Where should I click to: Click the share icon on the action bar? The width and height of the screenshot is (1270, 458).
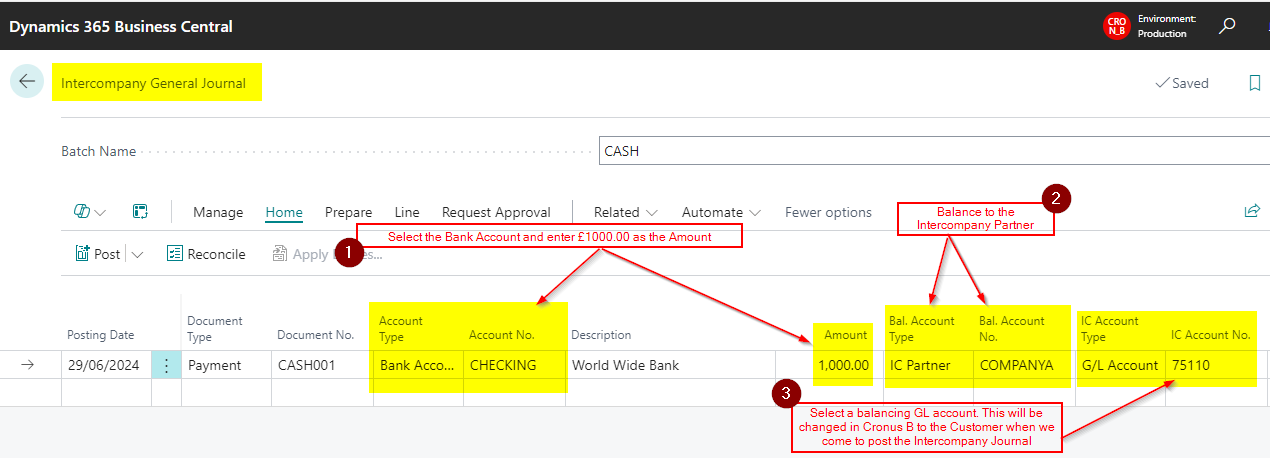click(1251, 211)
